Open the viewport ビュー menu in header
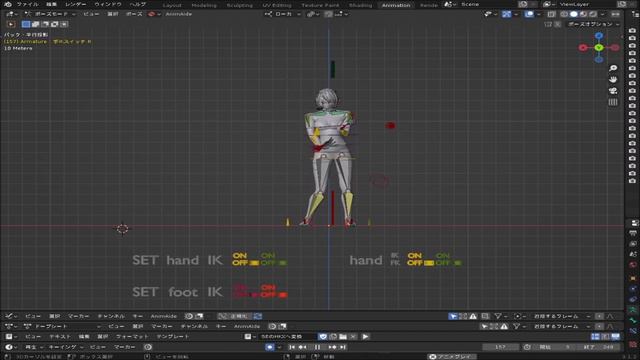Screen dimensions: 640x360 [91, 14]
